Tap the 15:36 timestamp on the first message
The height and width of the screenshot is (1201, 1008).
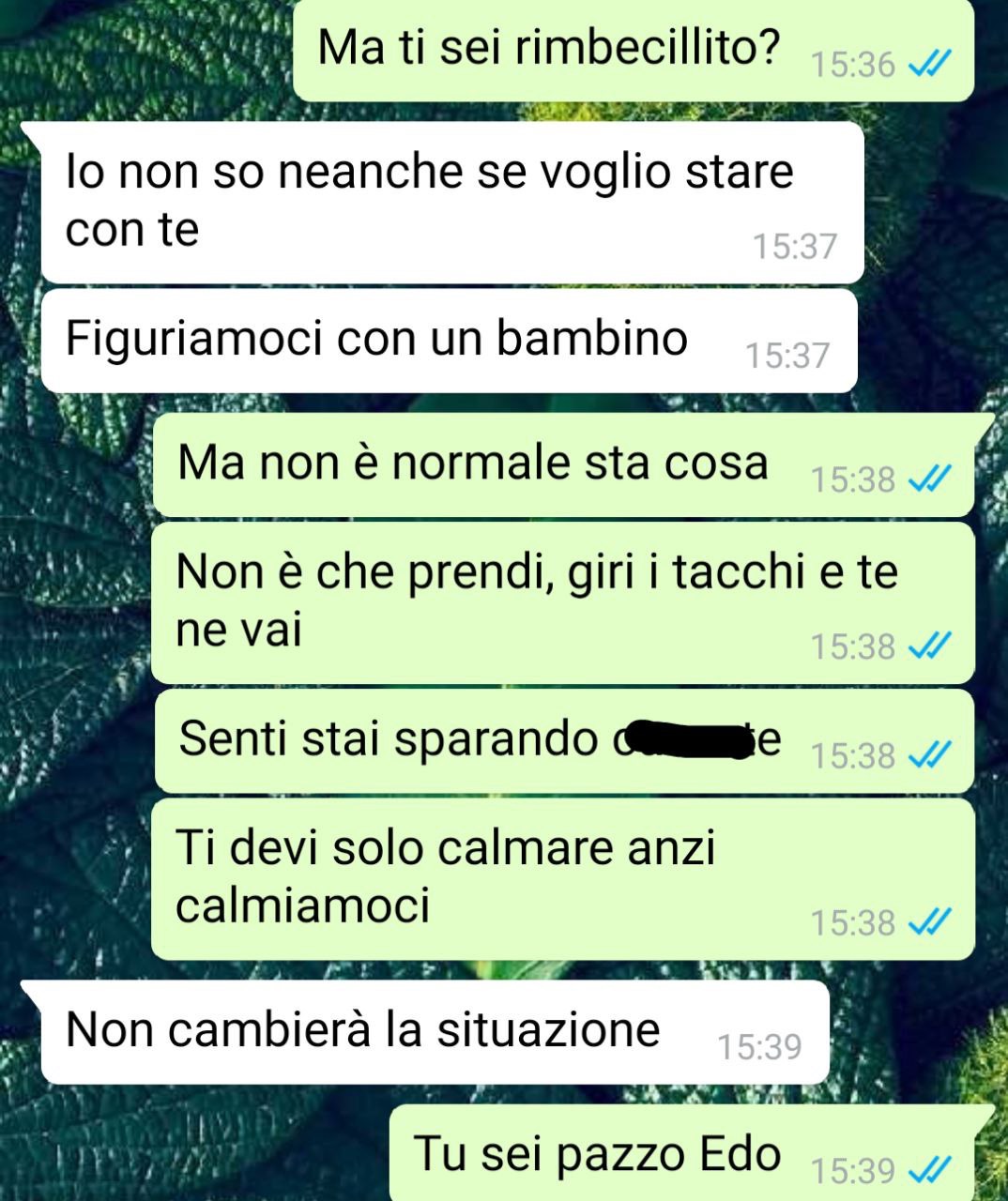click(x=852, y=65)
